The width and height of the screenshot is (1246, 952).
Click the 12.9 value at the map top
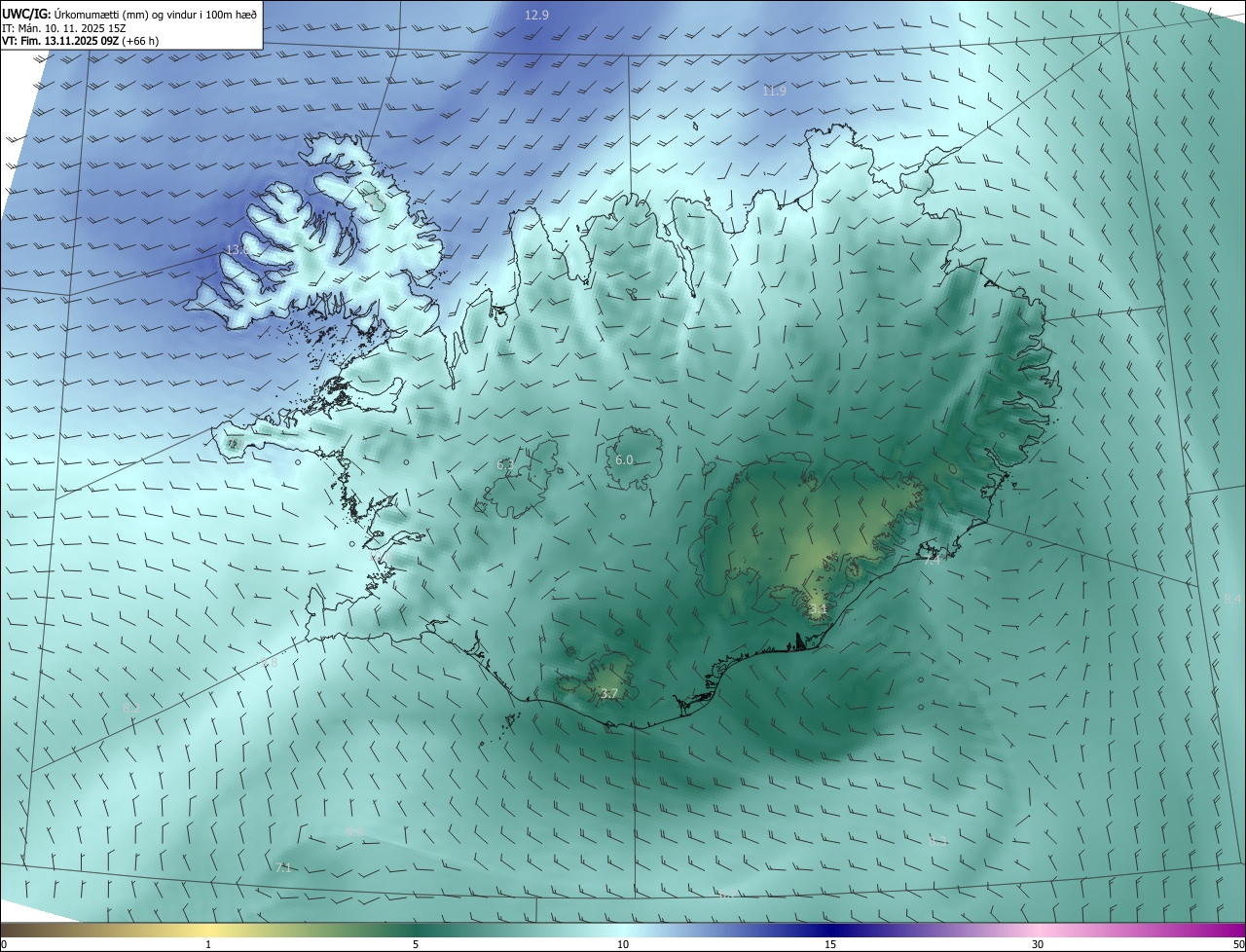(x=536, y=15)
